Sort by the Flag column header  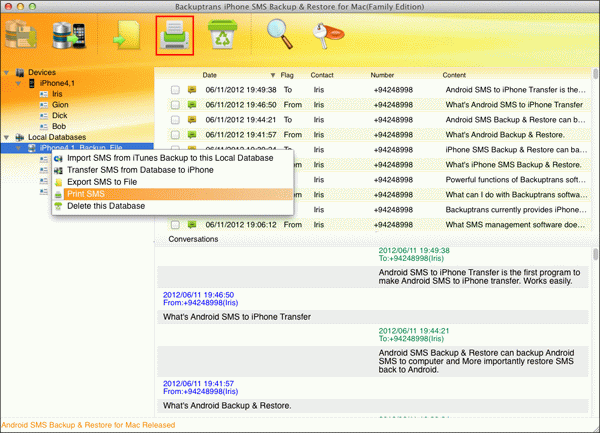(x=287, y=75)
